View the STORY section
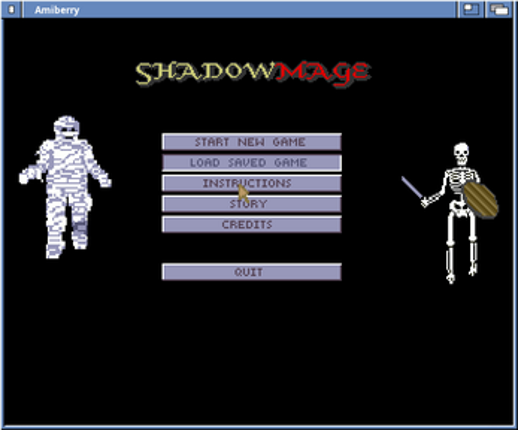The image size is (518, 430). click(x=252, y=204)
